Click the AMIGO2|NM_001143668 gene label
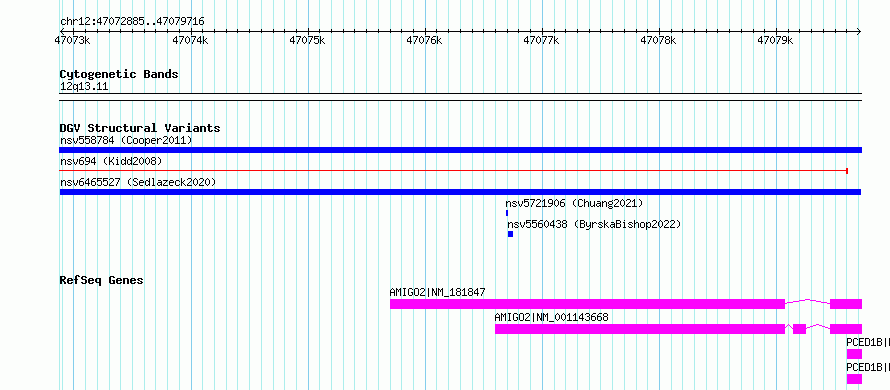This screenshot has height=390, width=890. coord(551,317)
